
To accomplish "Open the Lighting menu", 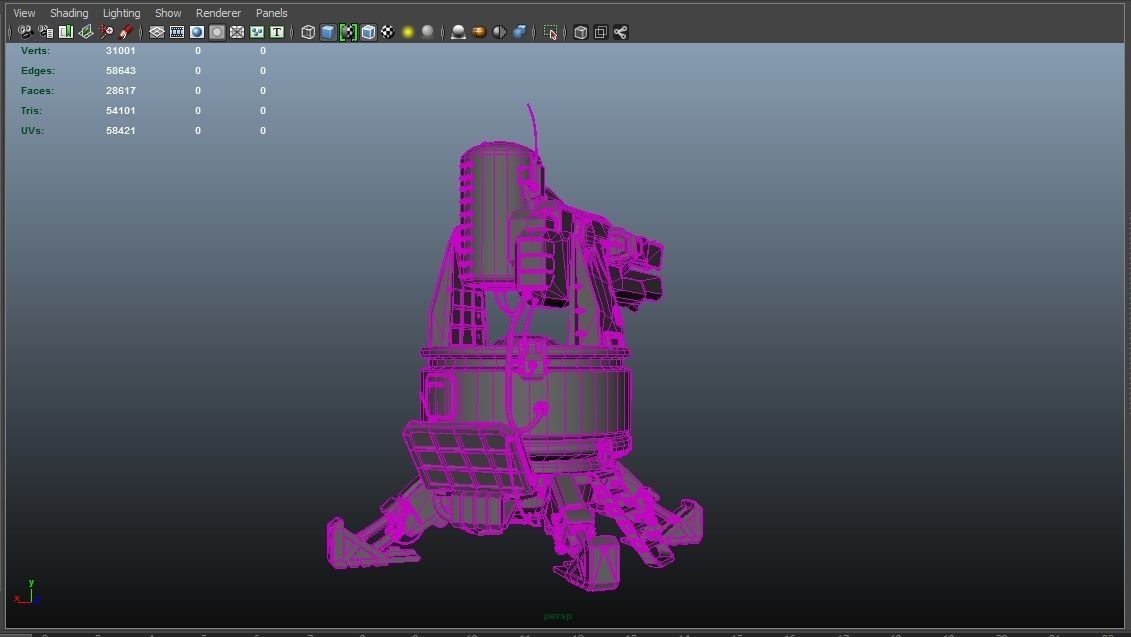I will [120, 12].
